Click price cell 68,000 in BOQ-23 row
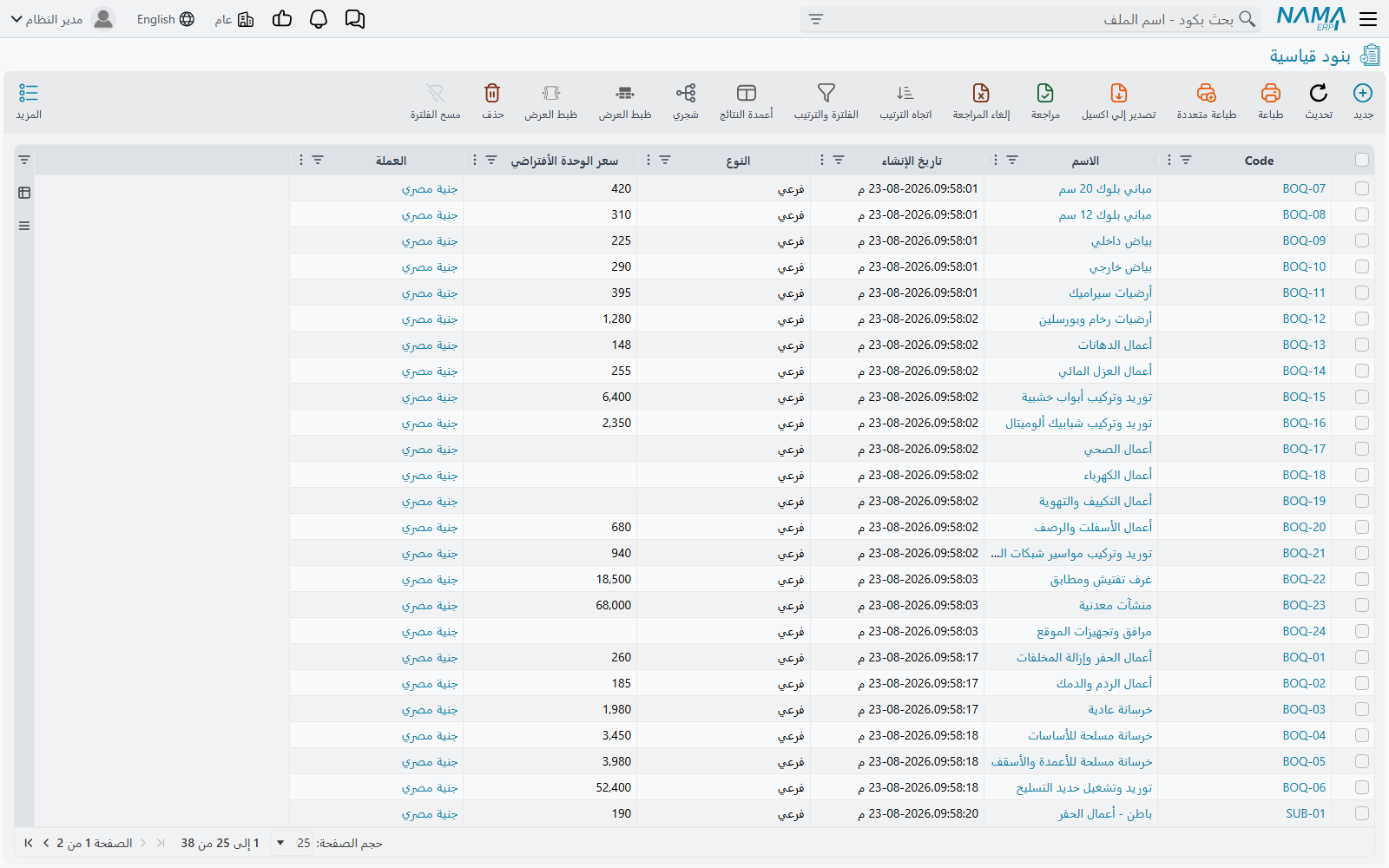 [x=614, y=605]
